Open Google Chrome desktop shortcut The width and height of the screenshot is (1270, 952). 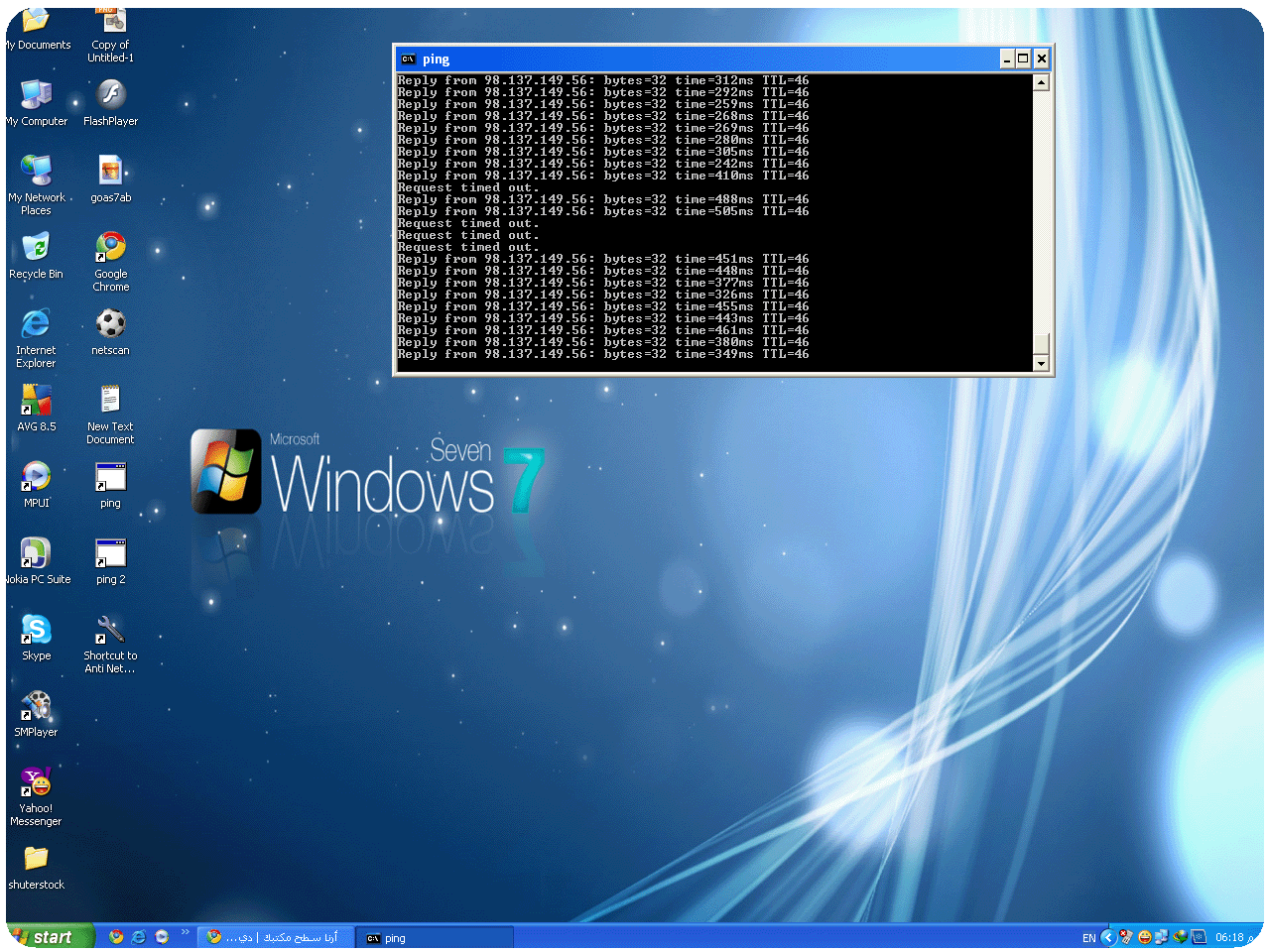point(110,247)
